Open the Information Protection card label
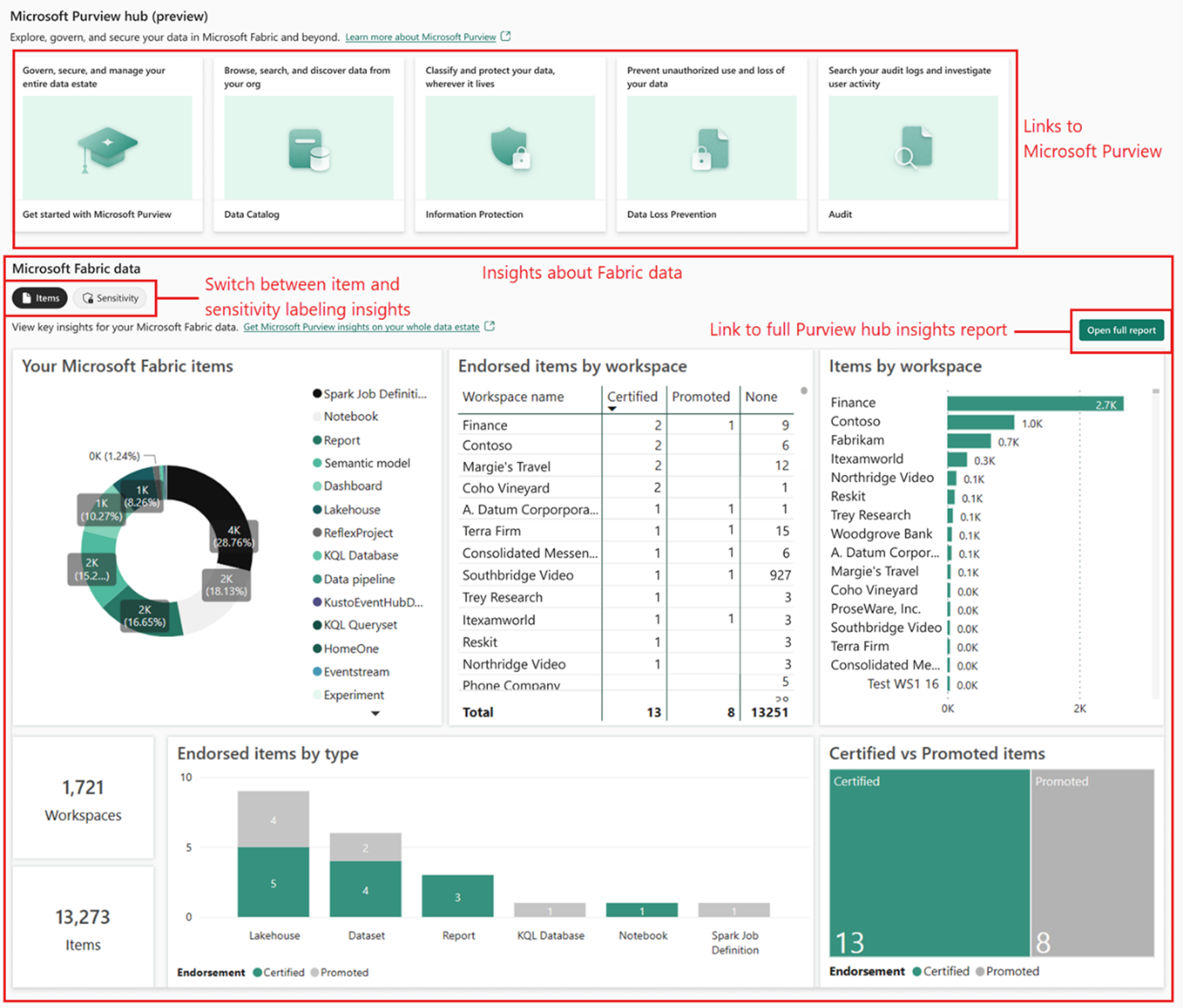Viewport: 1183px width, 1008px height. [x=474, y=214]
